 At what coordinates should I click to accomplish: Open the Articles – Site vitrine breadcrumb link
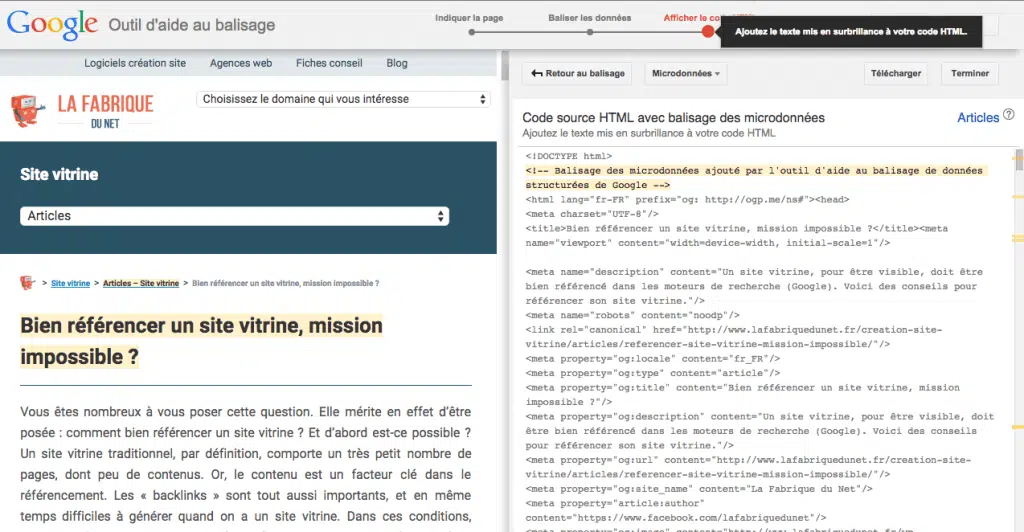[x=141, y=284]
